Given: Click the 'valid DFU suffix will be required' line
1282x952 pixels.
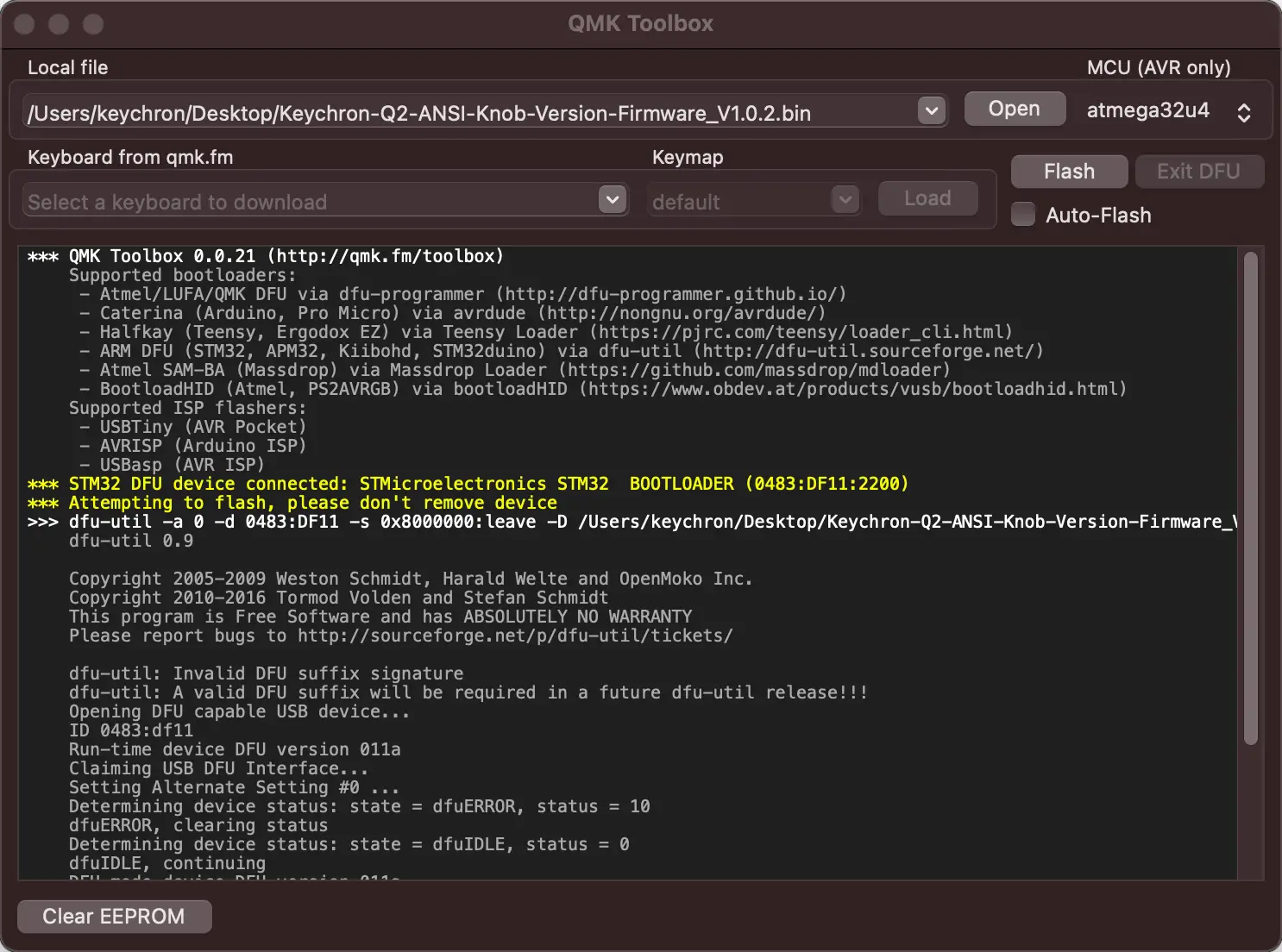Looking at the screenshot, I should click(x=468, y=692).
